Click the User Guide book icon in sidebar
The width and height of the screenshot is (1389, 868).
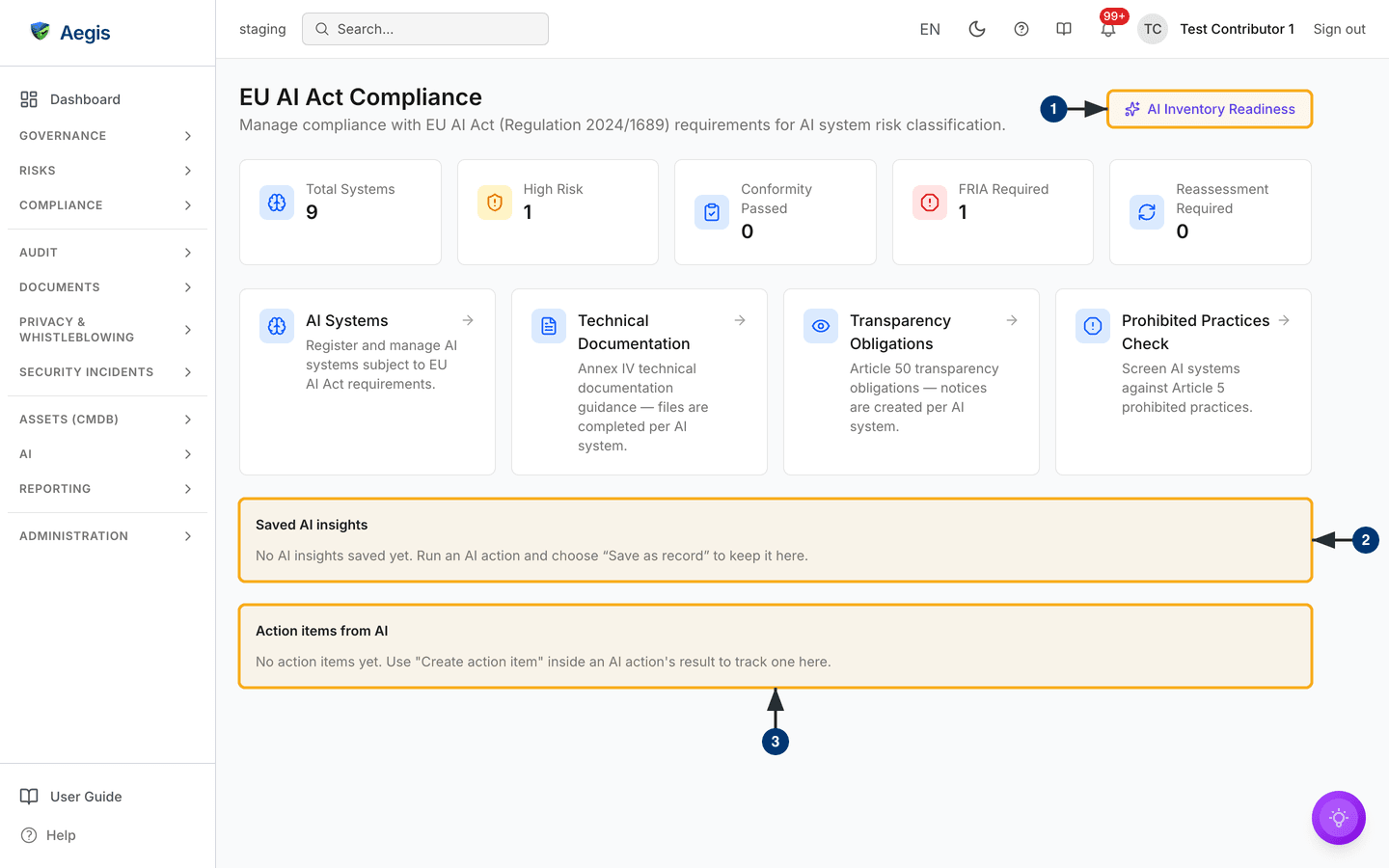30,797
